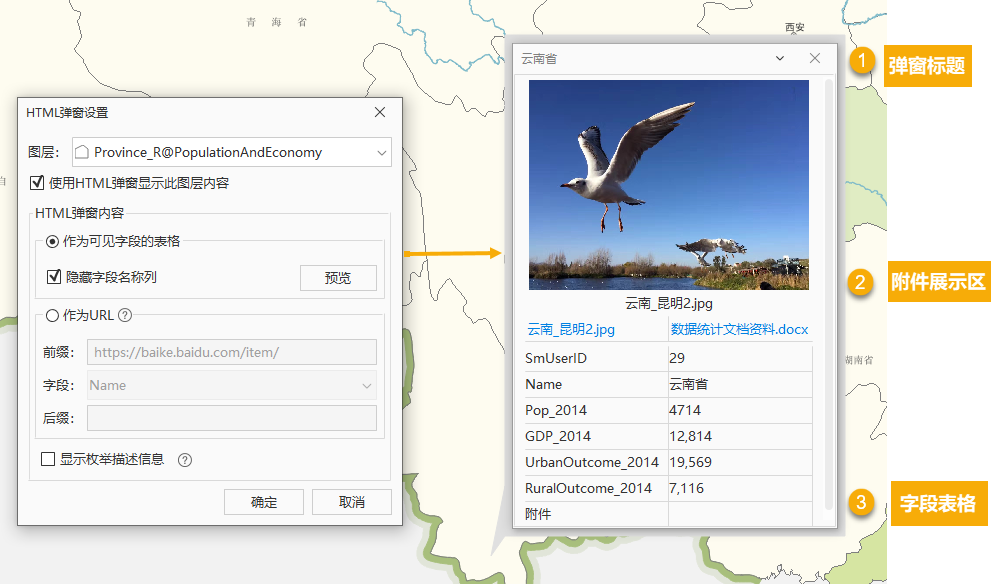Close the HTML弹窗设置 dialog
This screenshot has height=584, width=993.
click(380, 113)
